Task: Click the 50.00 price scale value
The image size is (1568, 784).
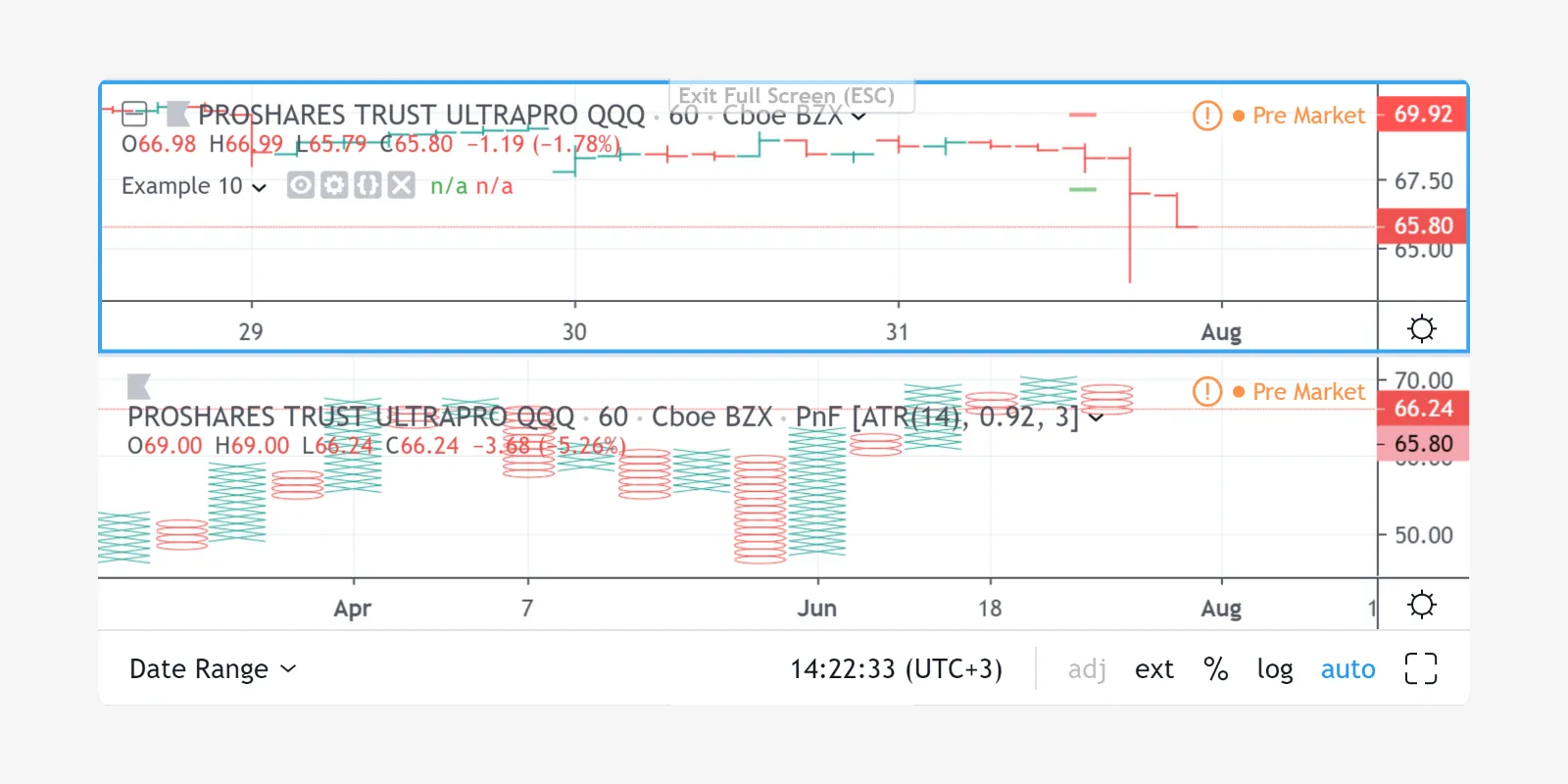Action: [1424, 535]
